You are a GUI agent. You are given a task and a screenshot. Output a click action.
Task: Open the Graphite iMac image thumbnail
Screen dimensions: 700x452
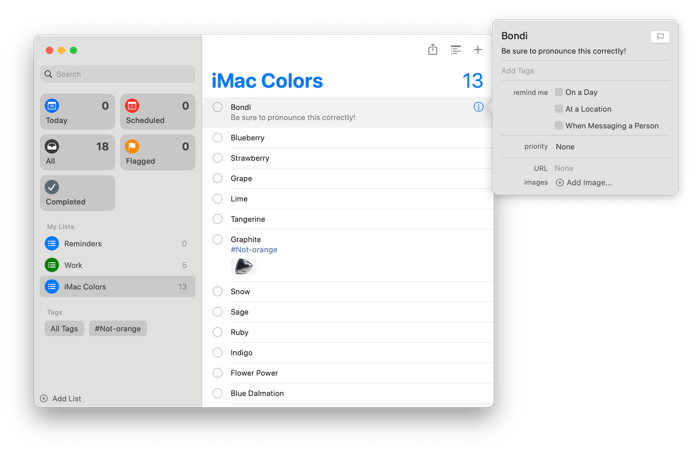point(243,266)
